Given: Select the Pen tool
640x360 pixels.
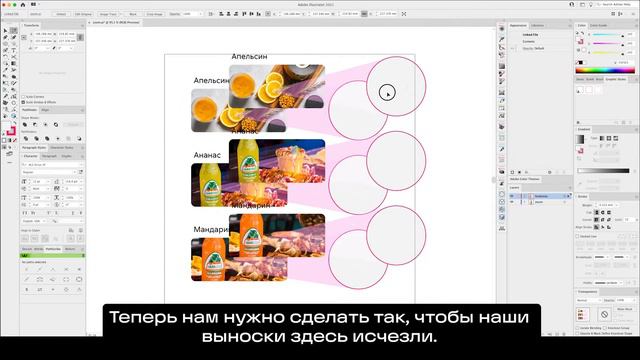Looking at the screenshot, I should (6, 37).
